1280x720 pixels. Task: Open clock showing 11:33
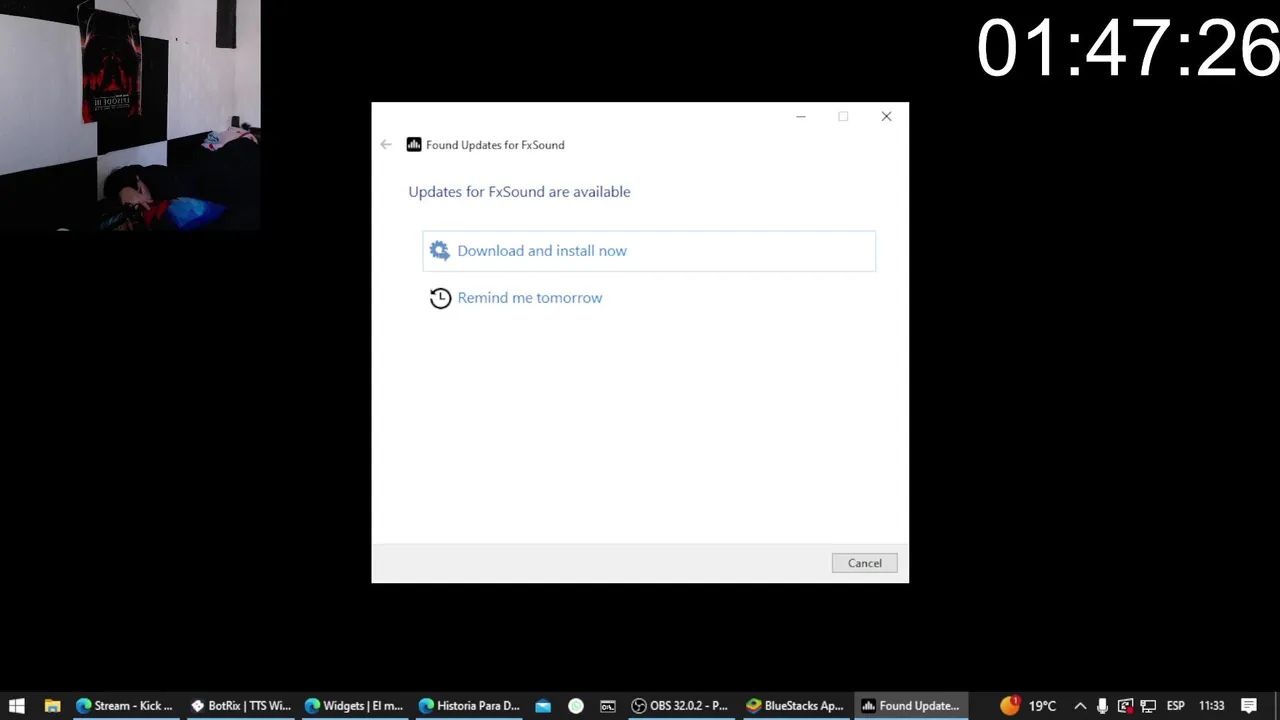pyautogui.click(x=1212, y=706)
